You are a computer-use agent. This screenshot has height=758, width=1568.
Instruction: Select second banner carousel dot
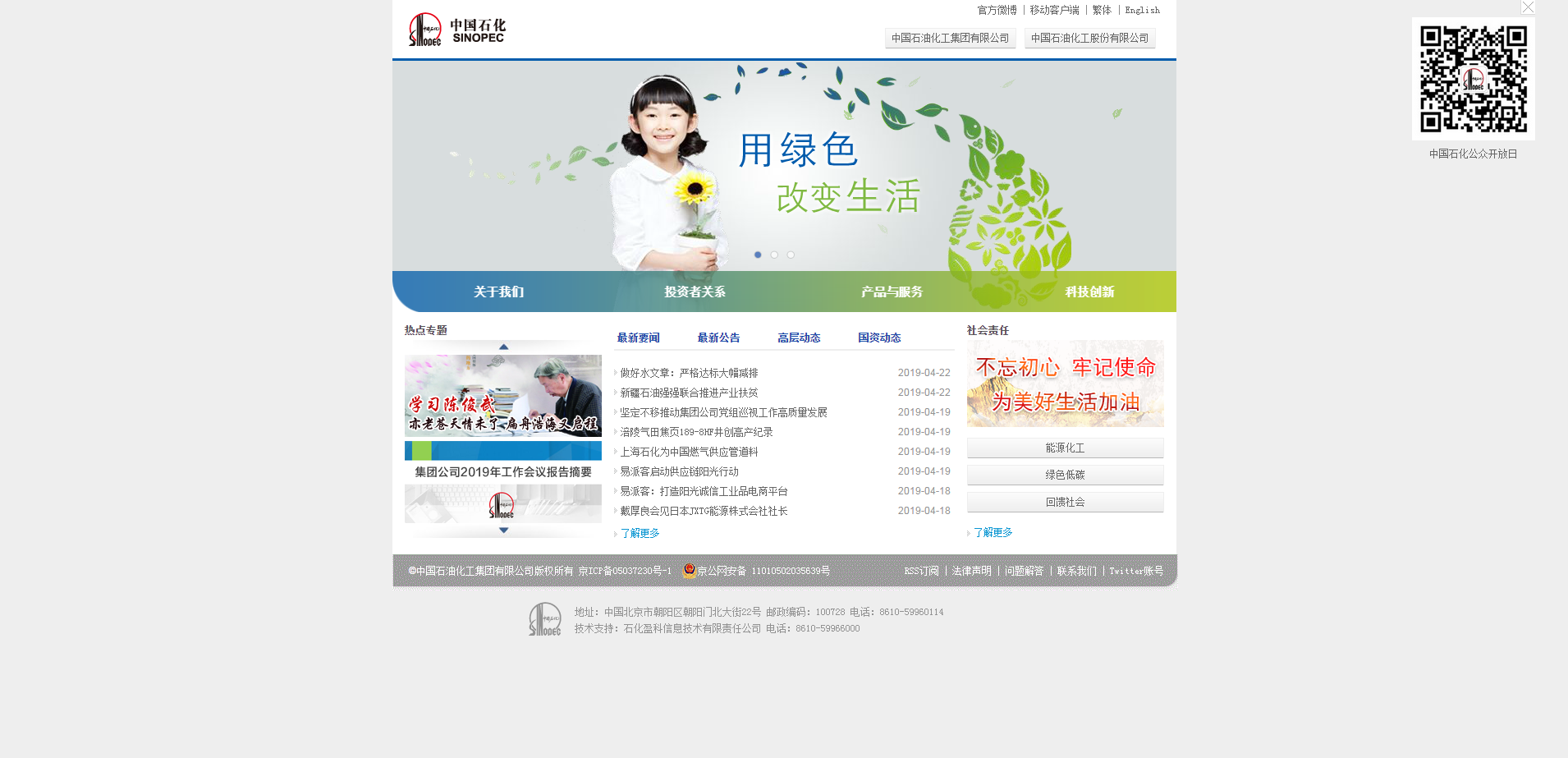coord(774,255)
